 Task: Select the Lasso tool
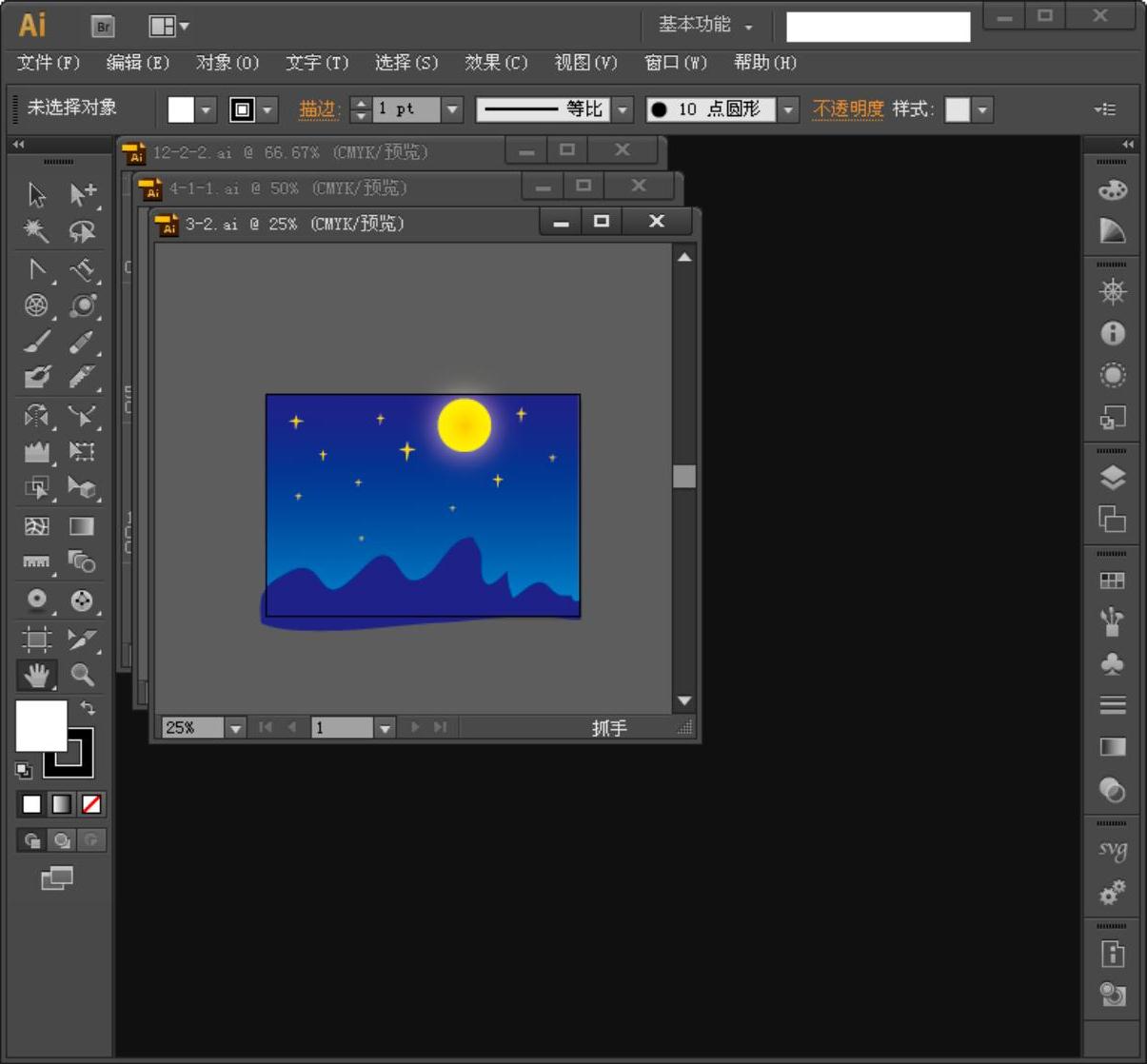82,231
